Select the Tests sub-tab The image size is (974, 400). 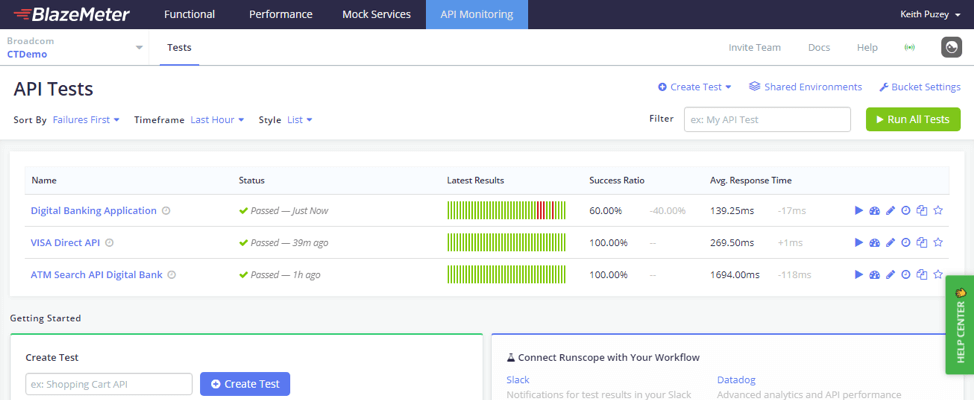180,48
